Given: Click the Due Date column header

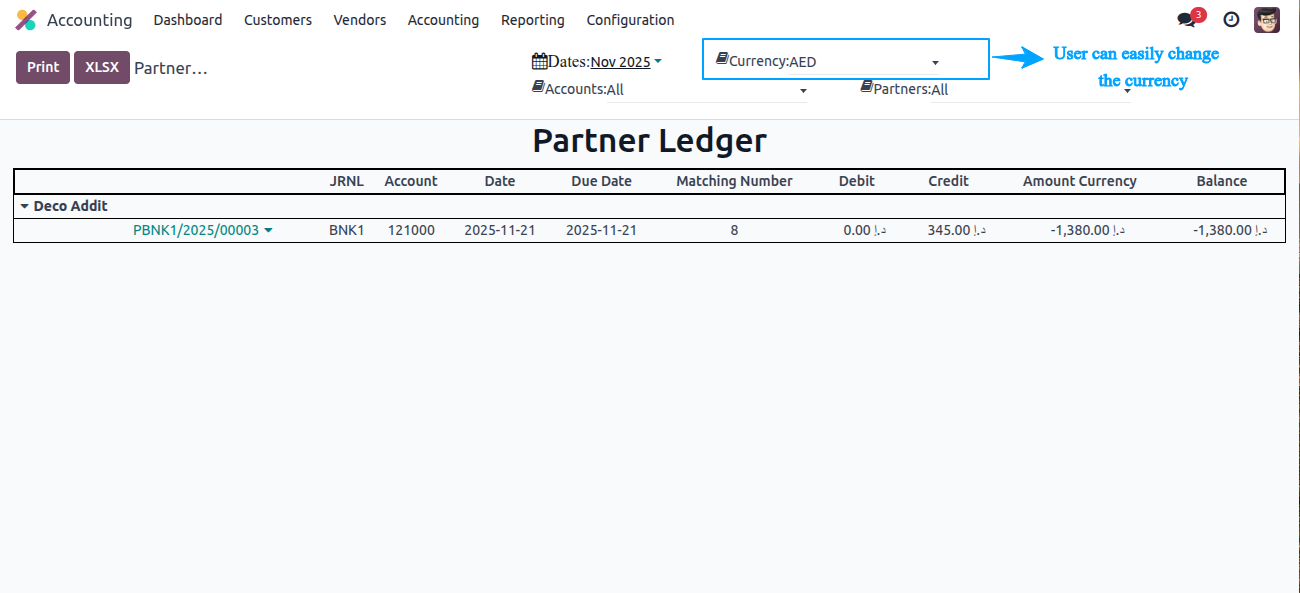Looking at the screenshot, I should tap(602, 181).
